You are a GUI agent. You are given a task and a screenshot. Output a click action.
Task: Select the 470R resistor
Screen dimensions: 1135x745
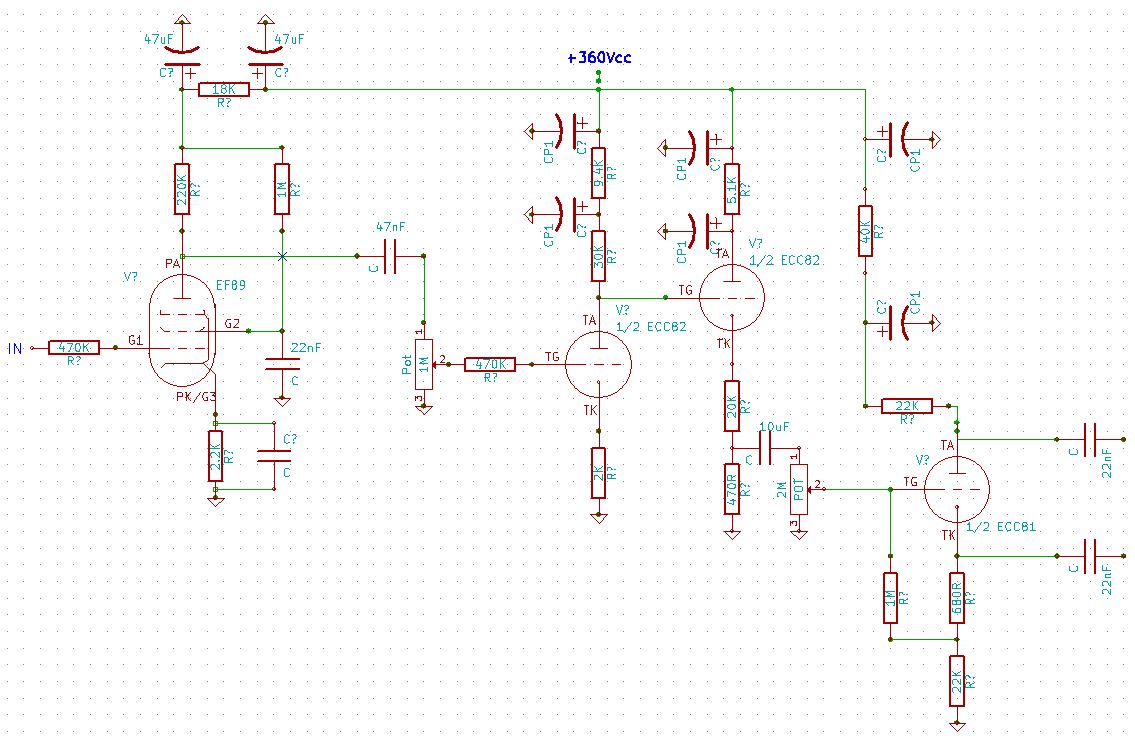coord(732,489)
